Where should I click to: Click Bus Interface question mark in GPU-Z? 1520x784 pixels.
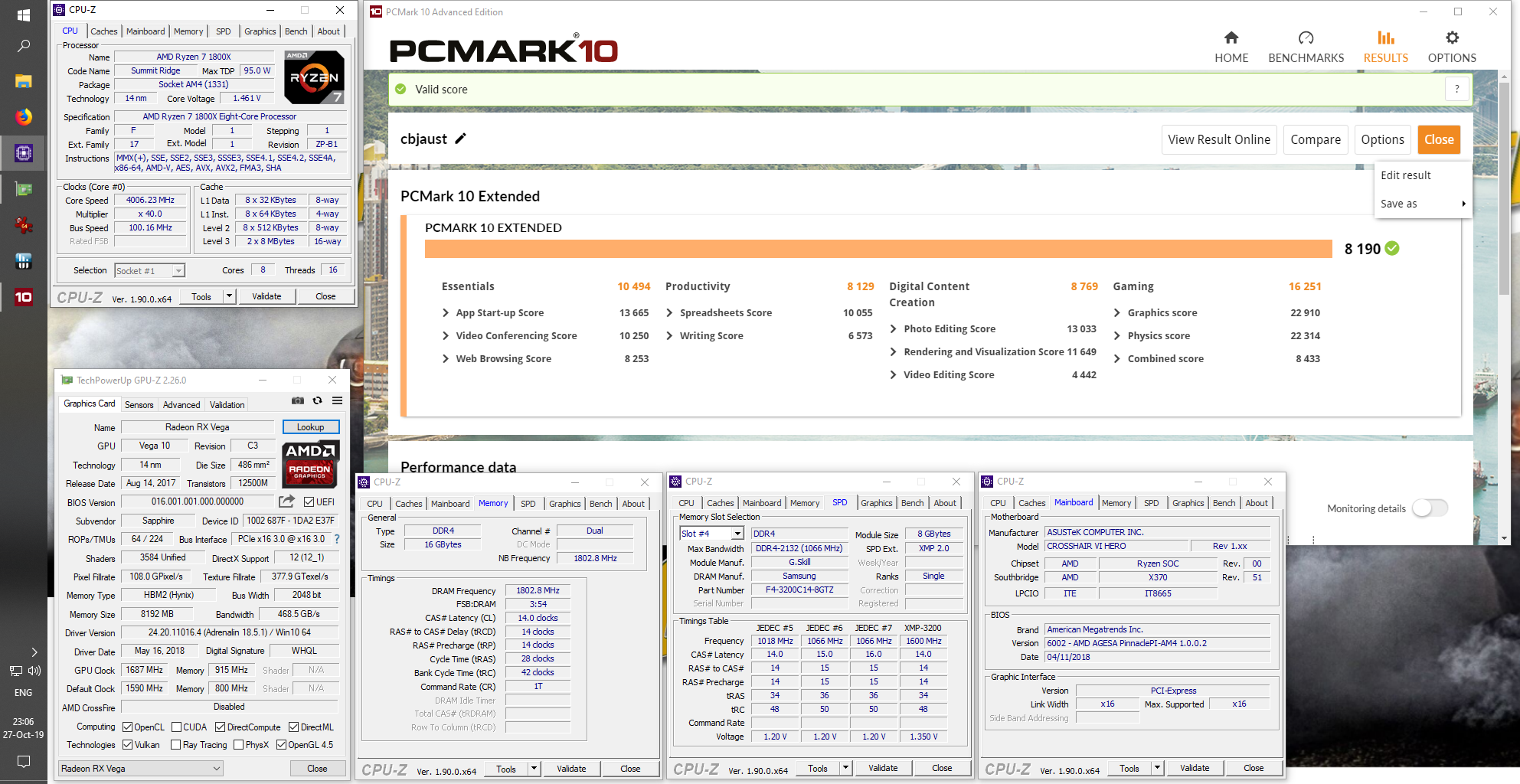point(337,539)
